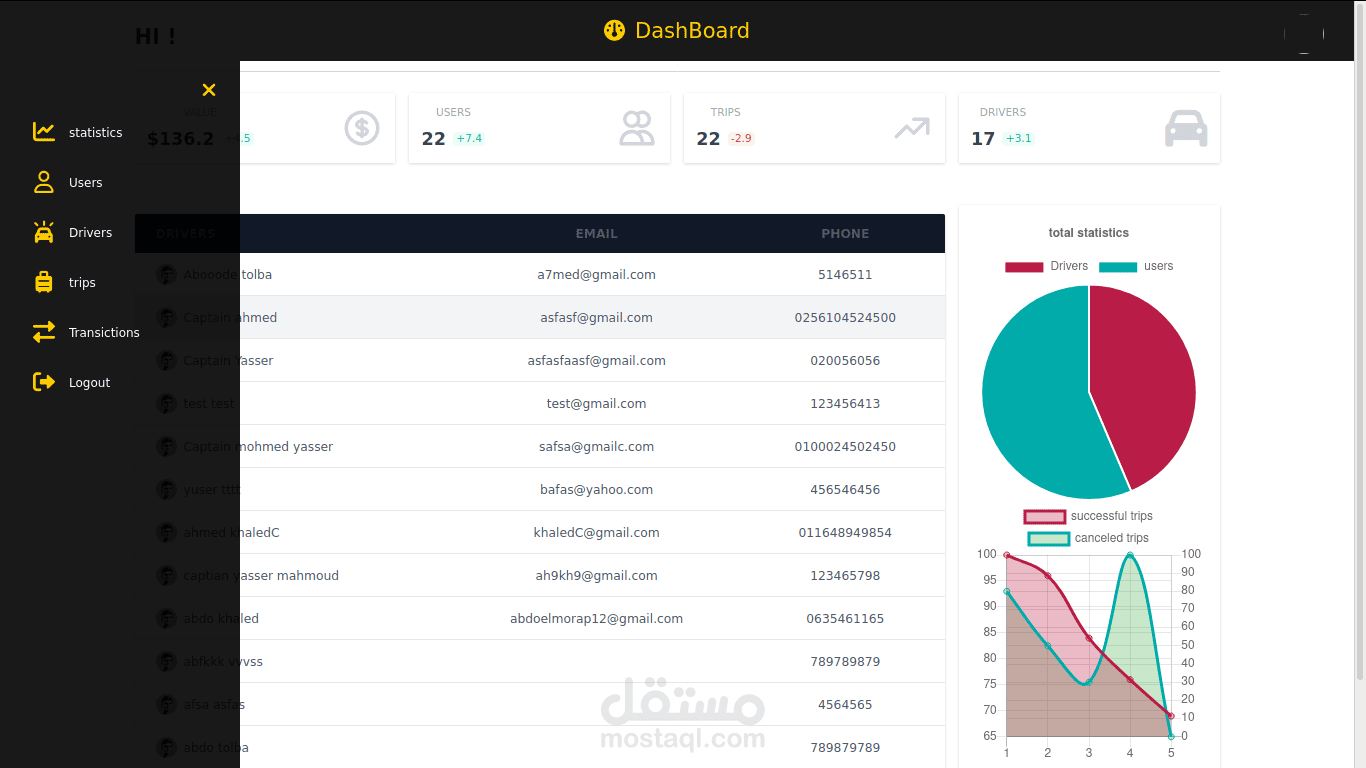
Task: Click the people icon on USERS card
Action: [x=636, y=128]
